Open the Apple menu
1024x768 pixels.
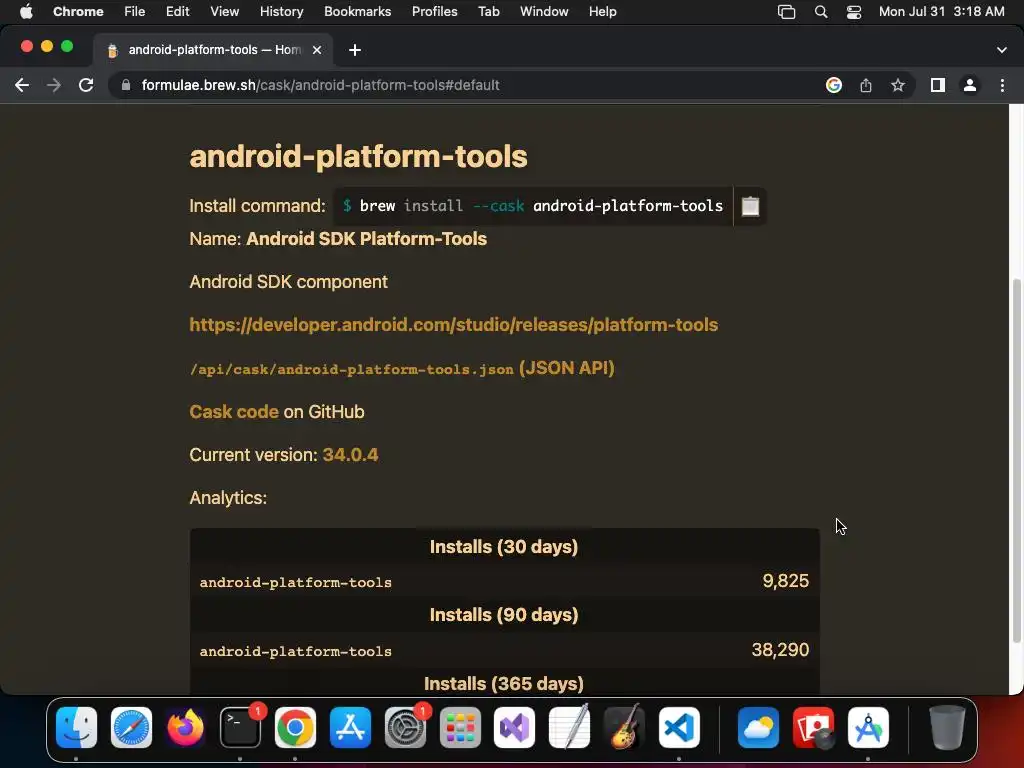click(x=25, y=12)
